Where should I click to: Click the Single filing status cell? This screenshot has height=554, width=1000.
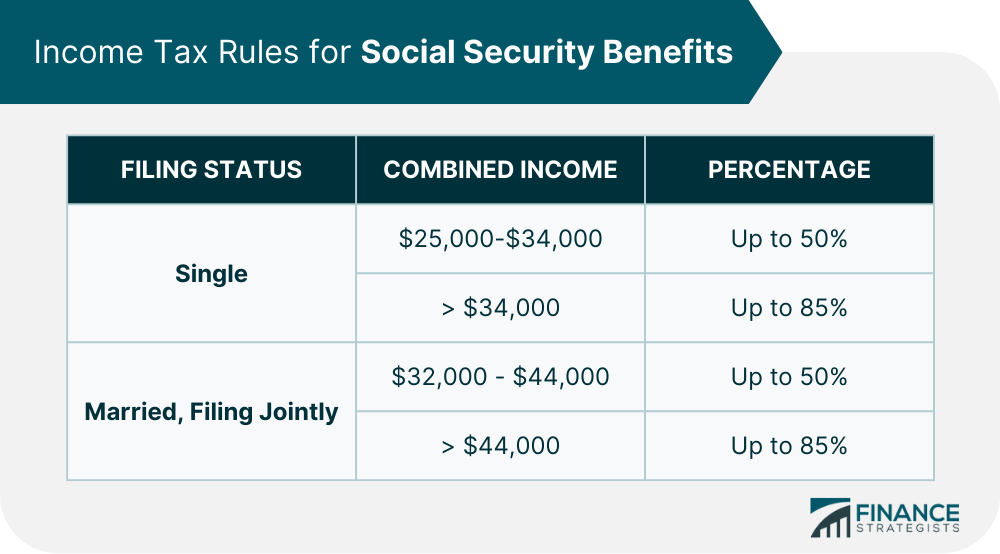211,273
